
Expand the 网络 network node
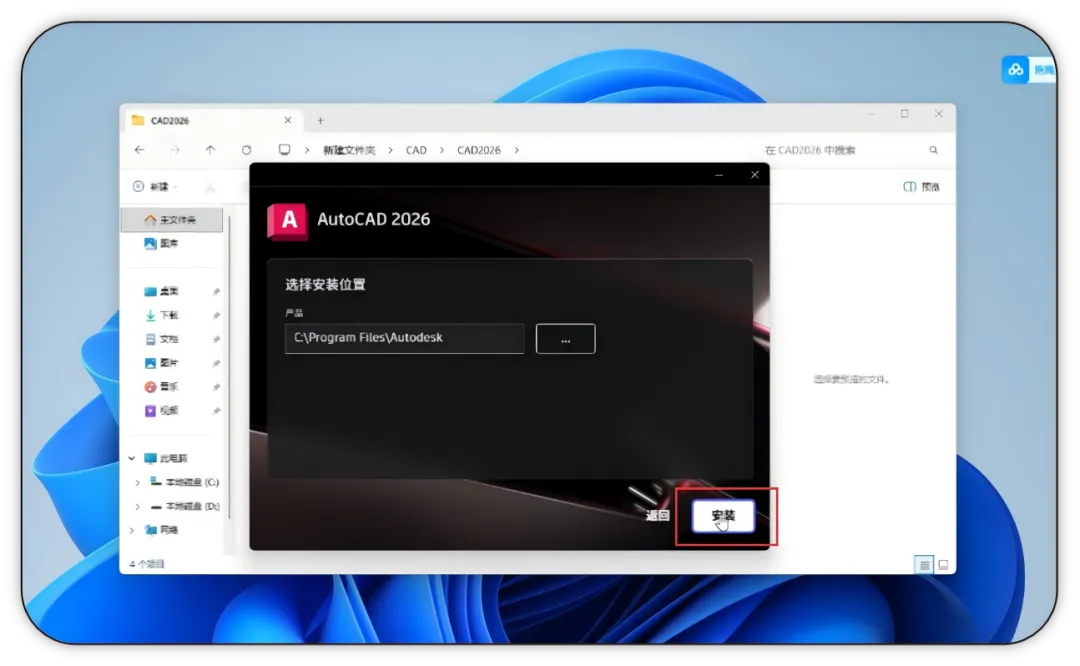tap(132, 530)
